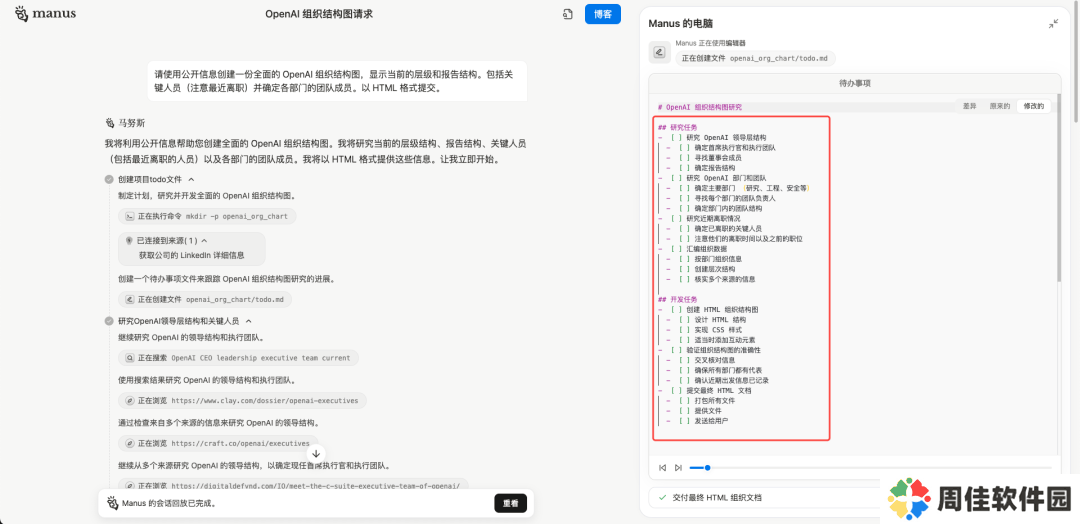Viewport: 1080px width, 524px height.
Task: Jump to the previous step in playback
Action: (663, 468)
